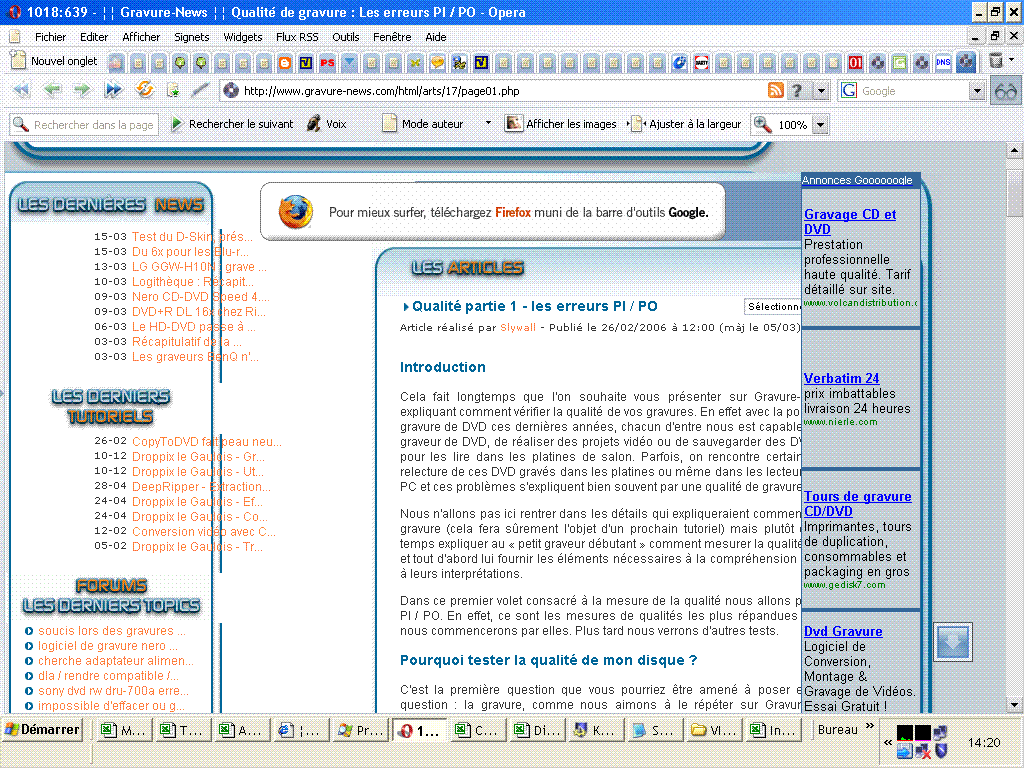Open the Outils menu
This screenshot has height=768, width=1024.
coord(346,37)
